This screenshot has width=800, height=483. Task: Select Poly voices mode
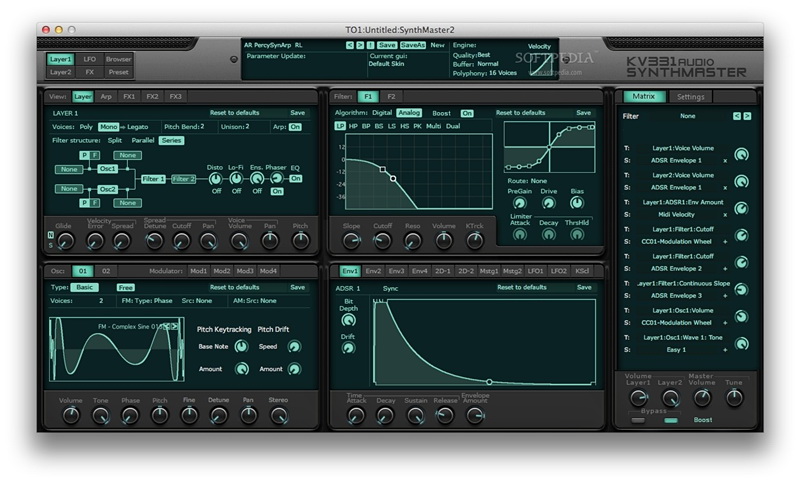click(x=86, y=127)
